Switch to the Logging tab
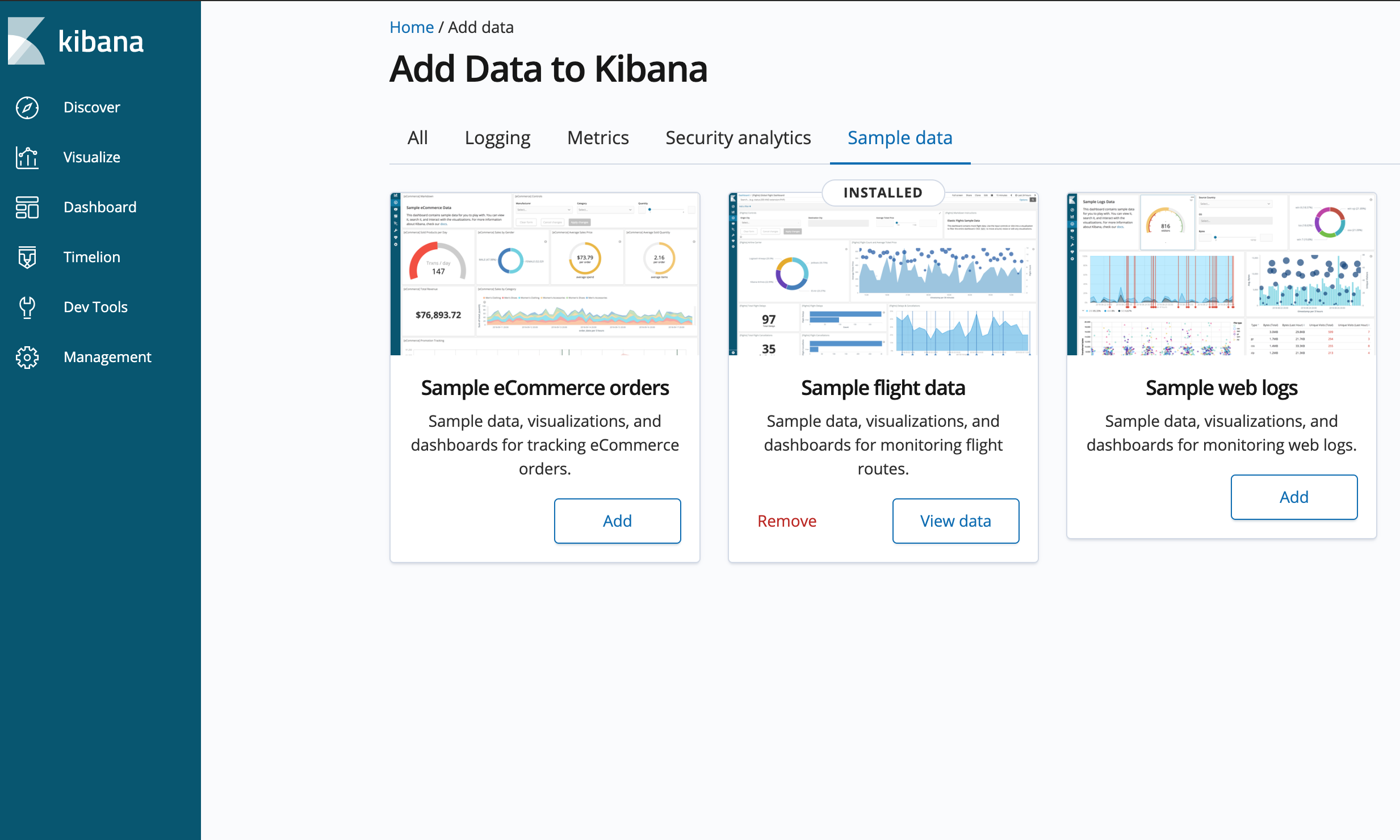Screen dimensions: 1400x840 click(497, 138)
